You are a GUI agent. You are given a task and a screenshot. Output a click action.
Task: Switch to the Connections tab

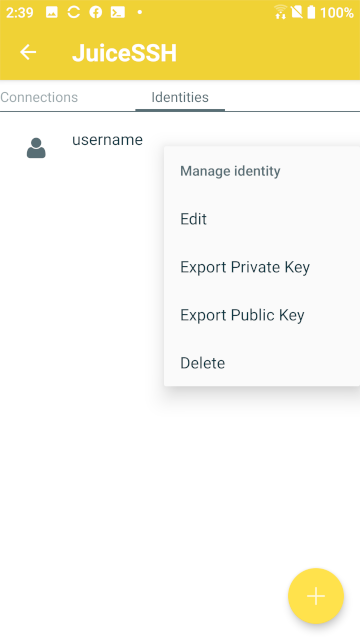click(x=39, y=97)
